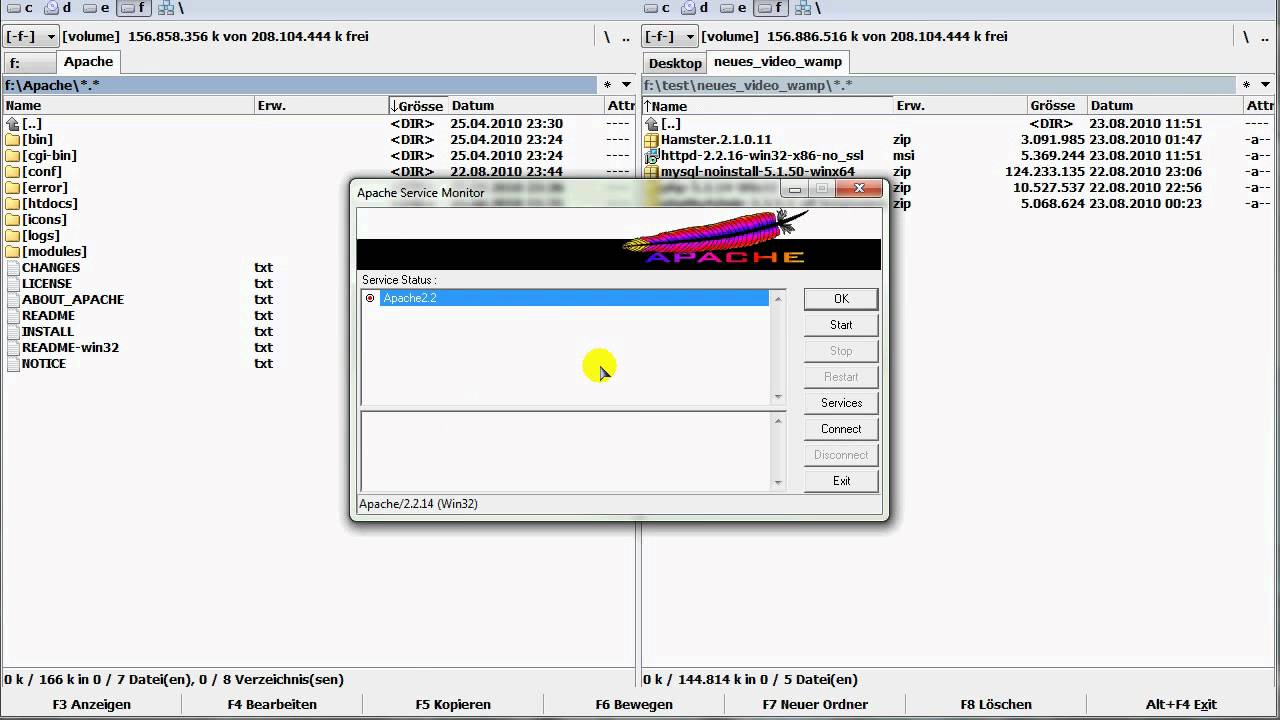This screenshot has width=1280, height=720.
Task: Click the [error] folder icon
Action: click(x=13, y=188)
